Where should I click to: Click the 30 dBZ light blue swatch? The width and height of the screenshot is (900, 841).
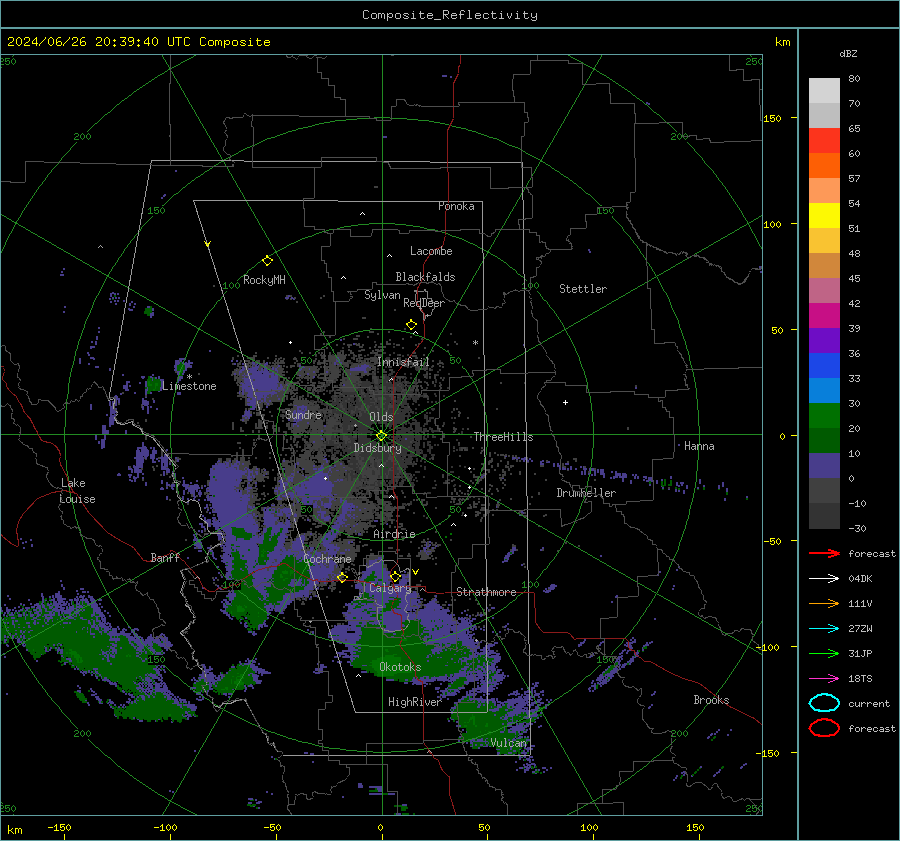[x=824, y=390]
